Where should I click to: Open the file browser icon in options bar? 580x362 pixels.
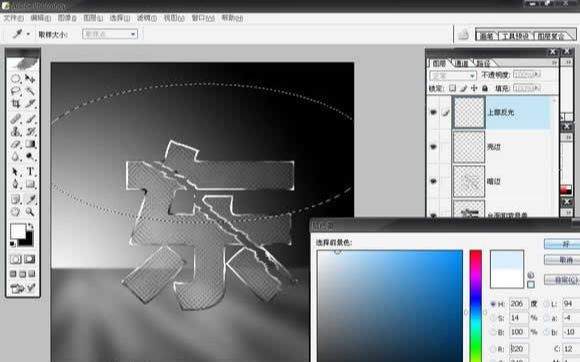point(463,35)
